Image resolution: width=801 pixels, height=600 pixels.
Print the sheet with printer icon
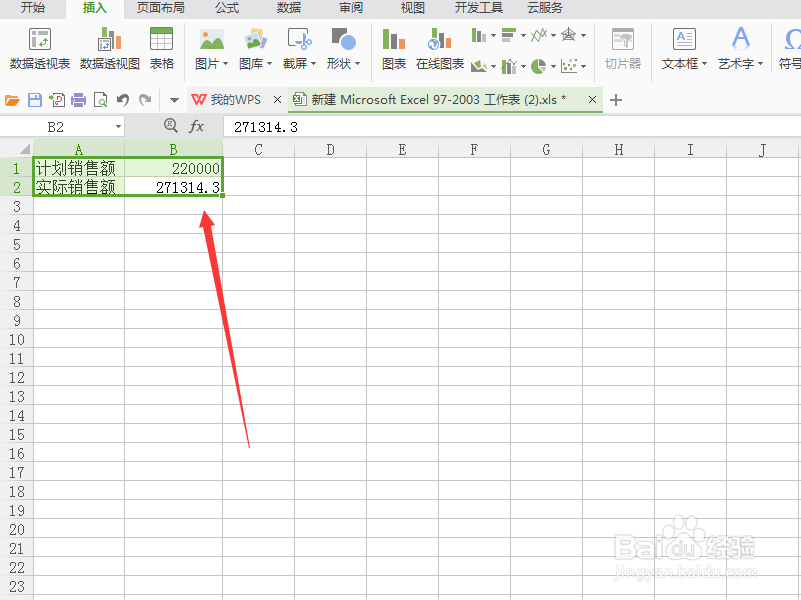point(79,100)
